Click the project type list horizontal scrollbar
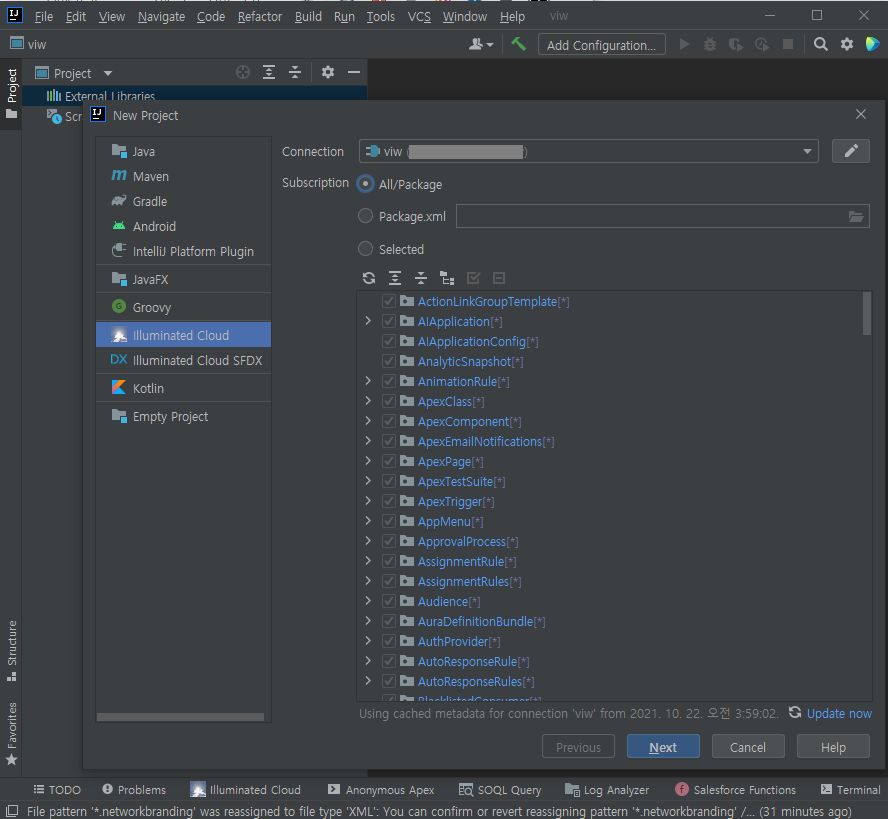Screen dimensions: 888x819 pos(180,717)
